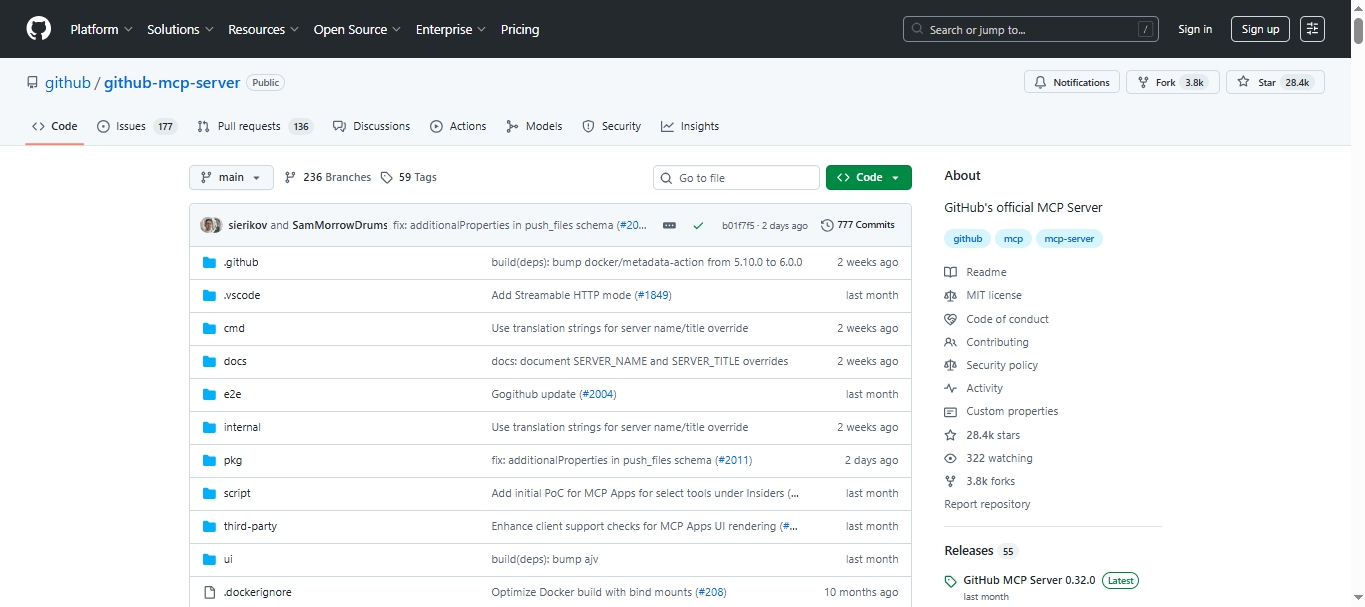This screenshot has height=607, width=1365.
Task: Open the command palette icon top right
Action: coord(1312,29)
